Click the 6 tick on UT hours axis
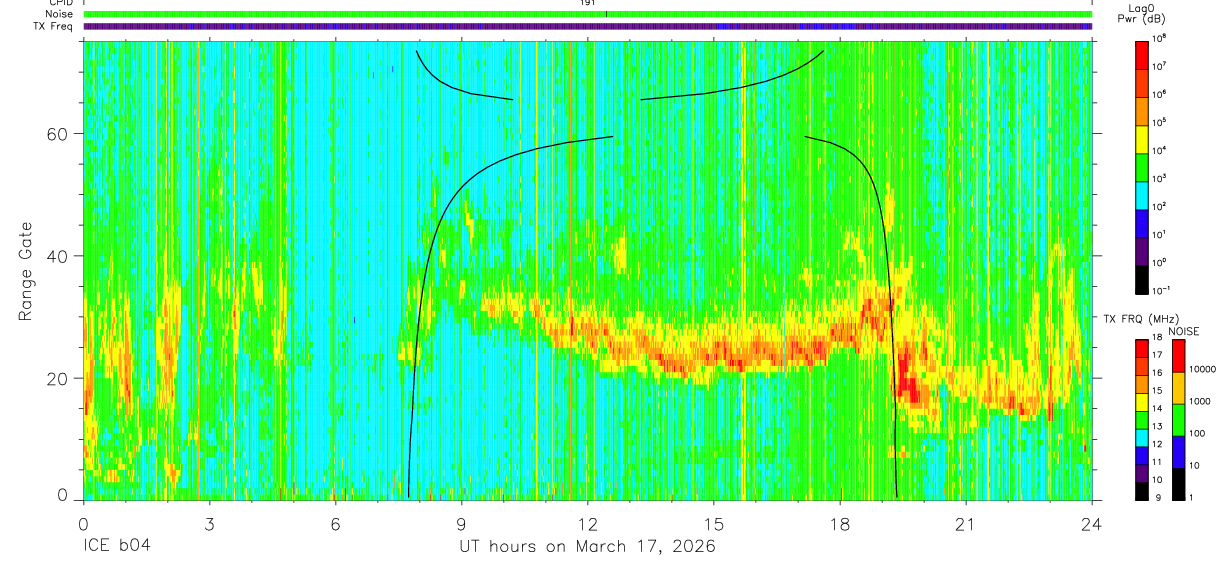The image size is (1228, 567). [x=335, y=524]
